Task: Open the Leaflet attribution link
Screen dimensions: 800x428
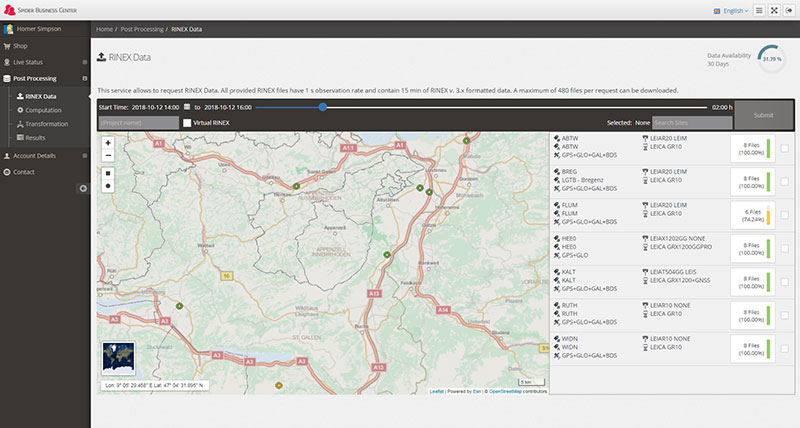Action: [437, 391]
